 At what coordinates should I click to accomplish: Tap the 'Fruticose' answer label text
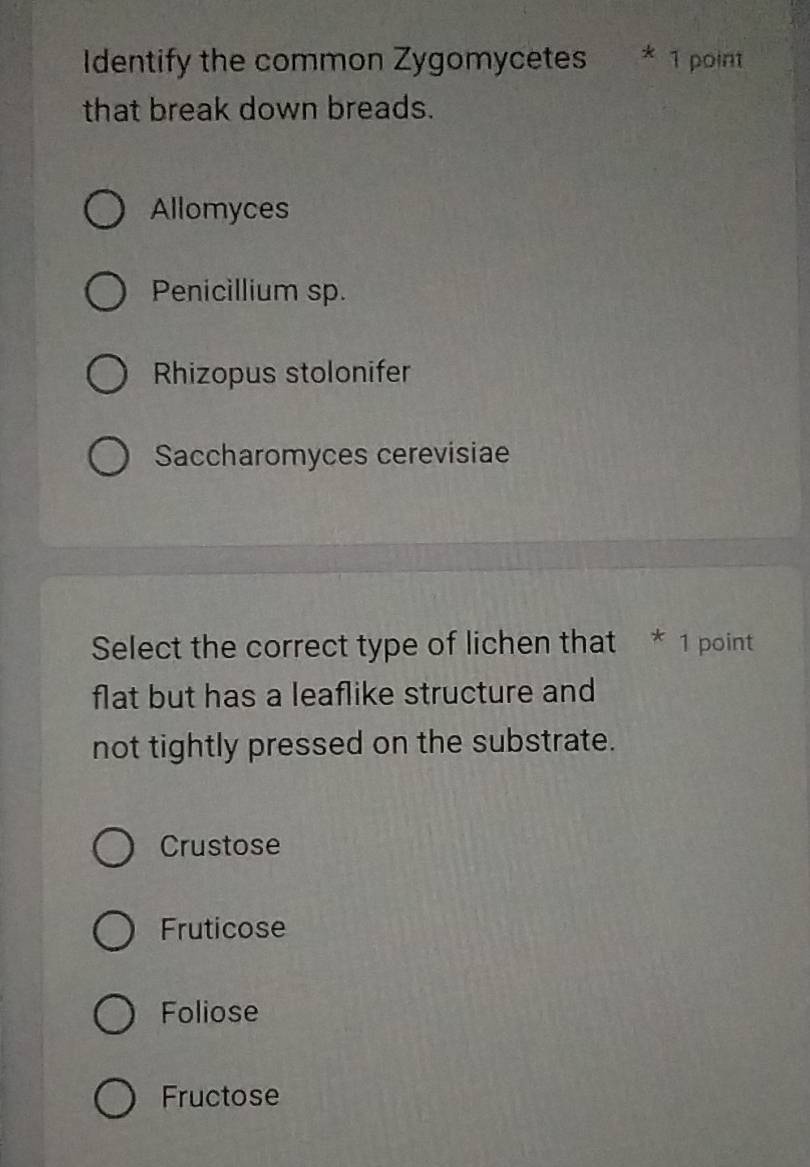pyautogui.click(x=223, y=929)
